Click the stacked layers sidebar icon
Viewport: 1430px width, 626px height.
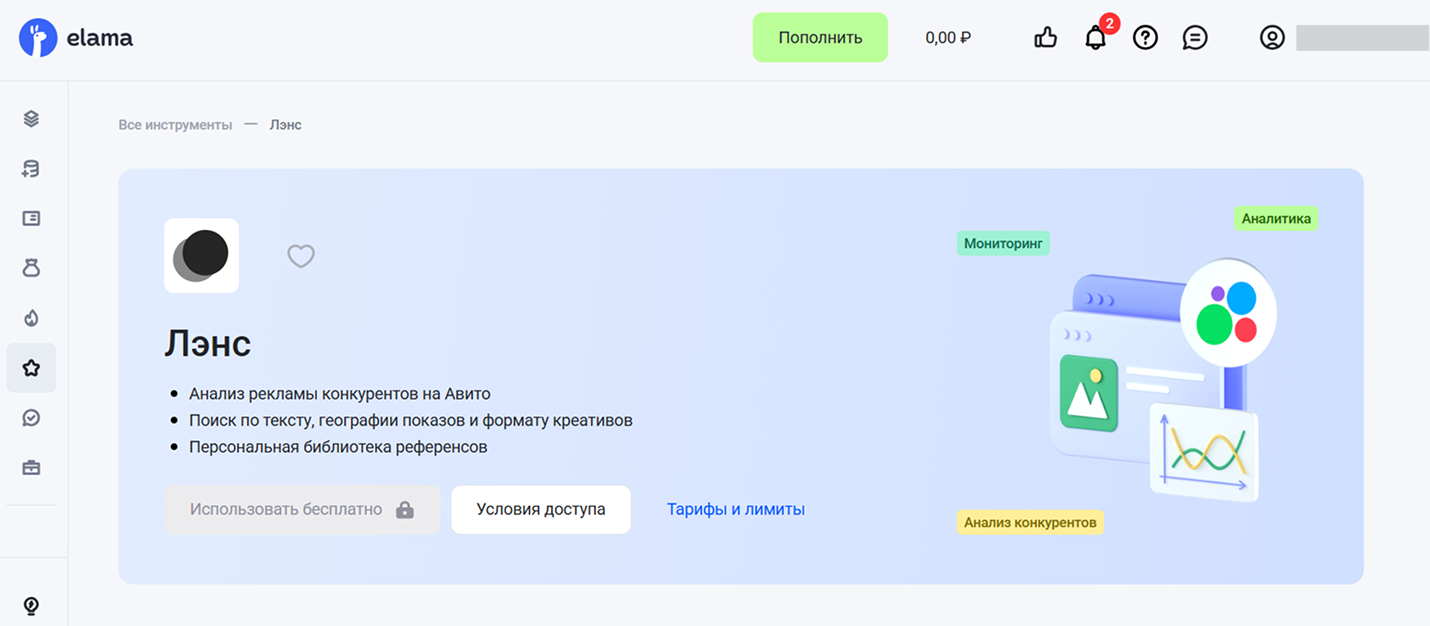[x=31, y=119]
